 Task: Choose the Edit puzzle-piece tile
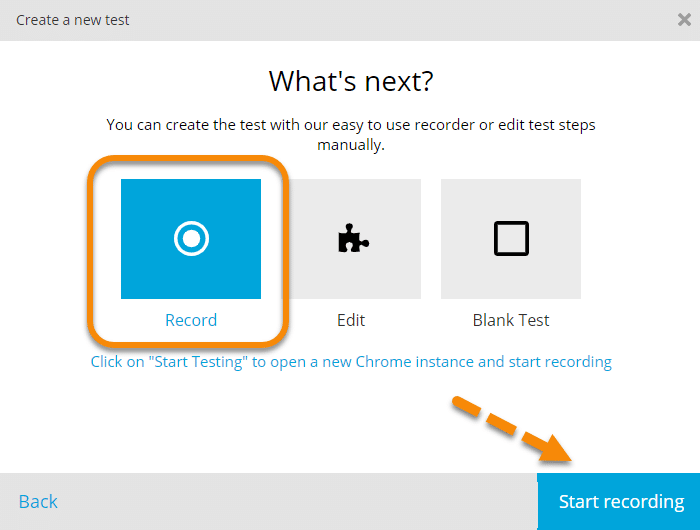click(x=353, y=239)
